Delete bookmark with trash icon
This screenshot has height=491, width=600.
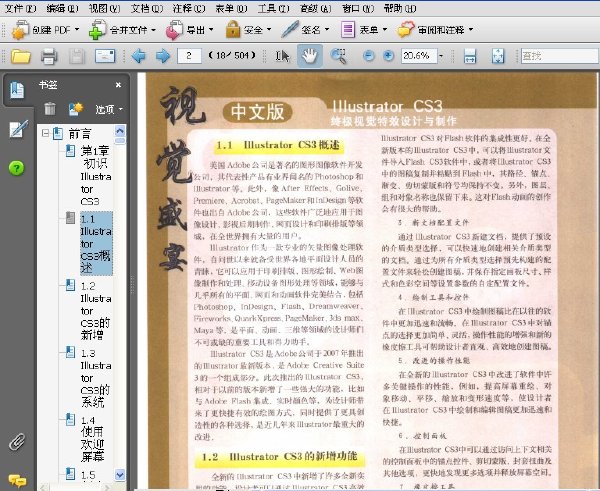click(x=50, y=109)
